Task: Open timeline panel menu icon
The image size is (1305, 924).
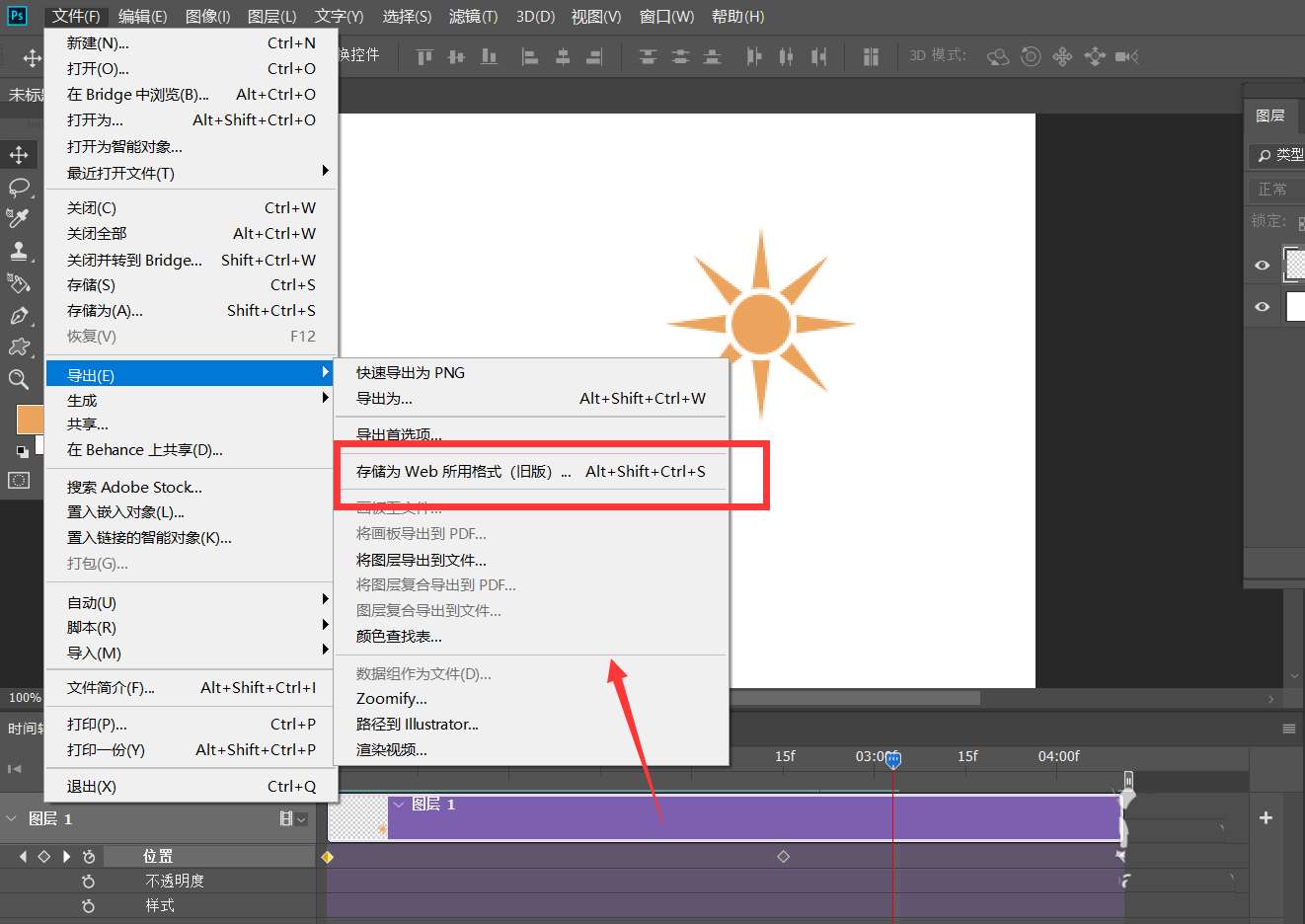Action: click(x=1288, y=729)
